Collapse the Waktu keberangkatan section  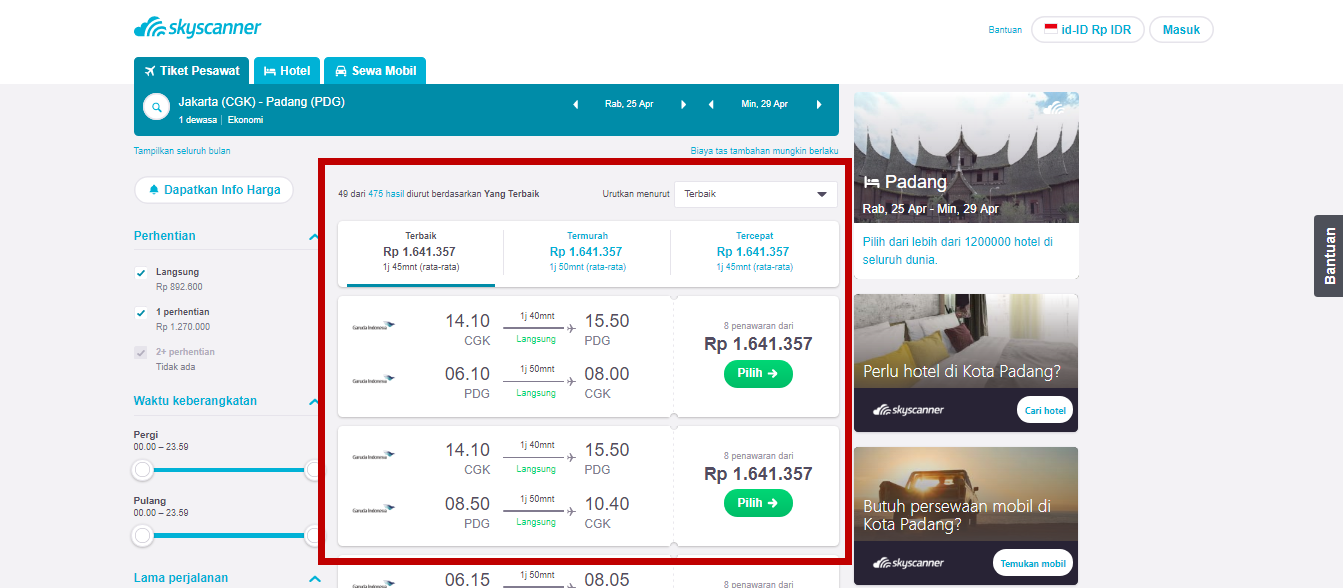[314, 402]
